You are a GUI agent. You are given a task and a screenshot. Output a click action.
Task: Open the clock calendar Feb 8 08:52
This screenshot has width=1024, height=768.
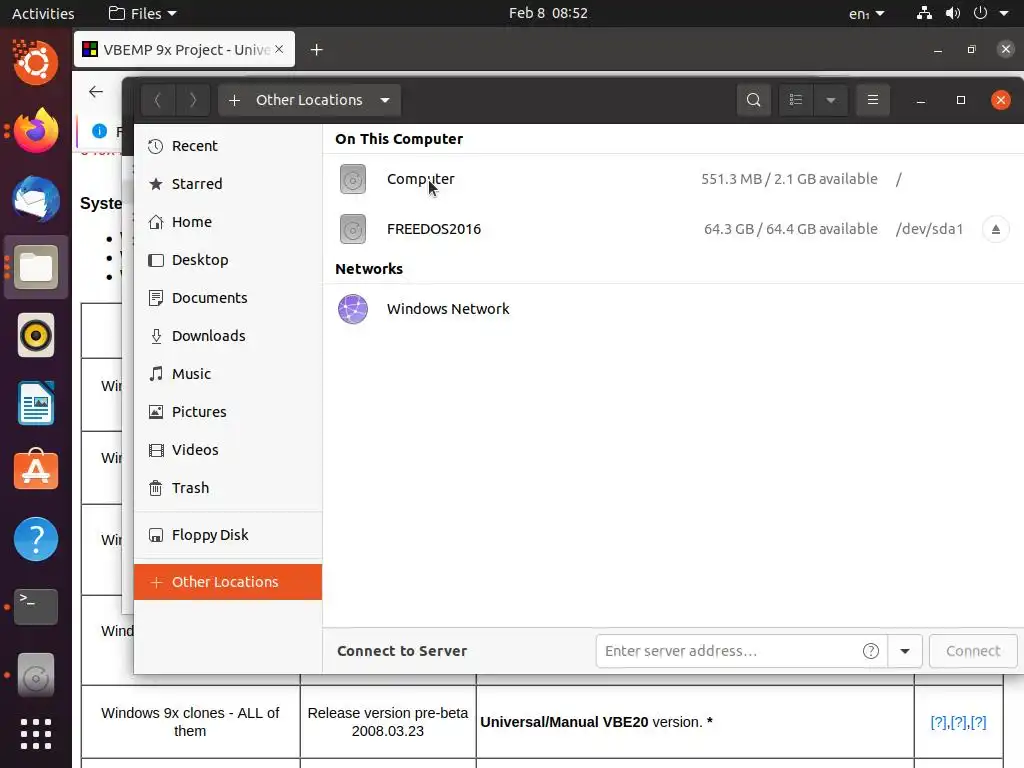click(548, 13)
